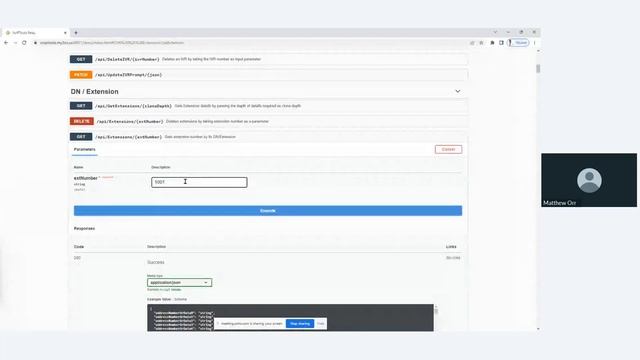The image size is (640, 360).
Task: Close the current browser tab
Action: 65,33
